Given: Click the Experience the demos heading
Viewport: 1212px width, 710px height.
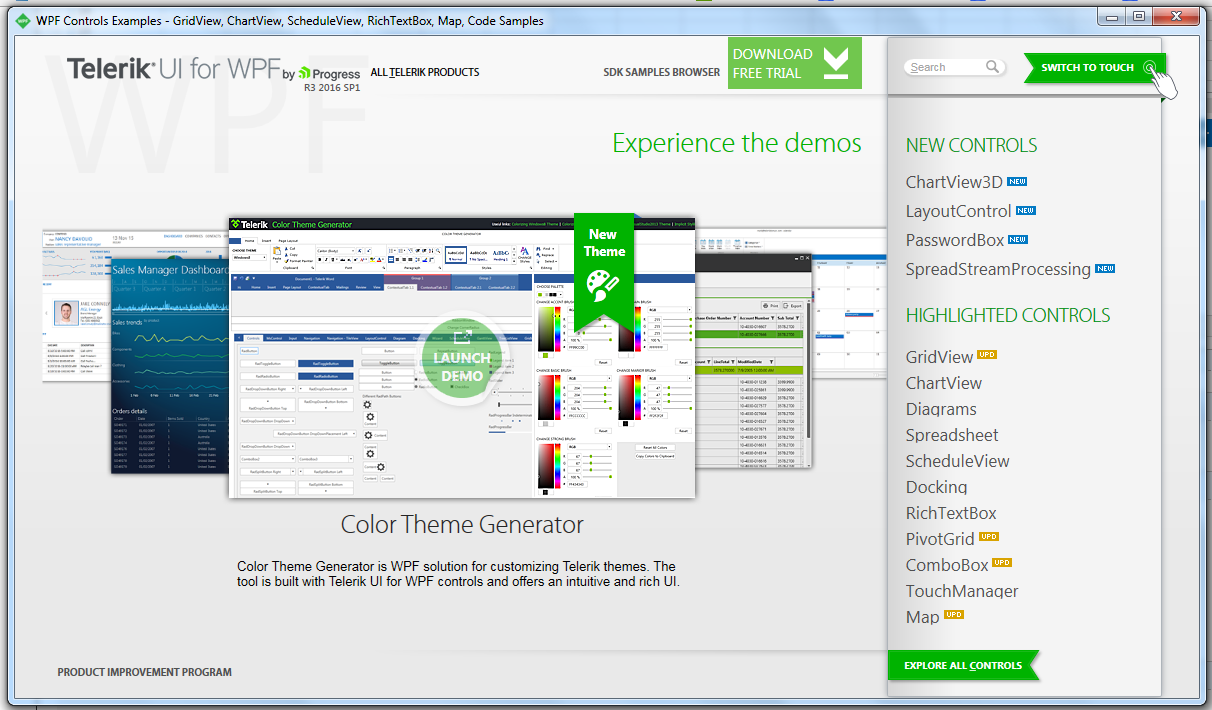Looking at the screenshot, I should [737, 143].
